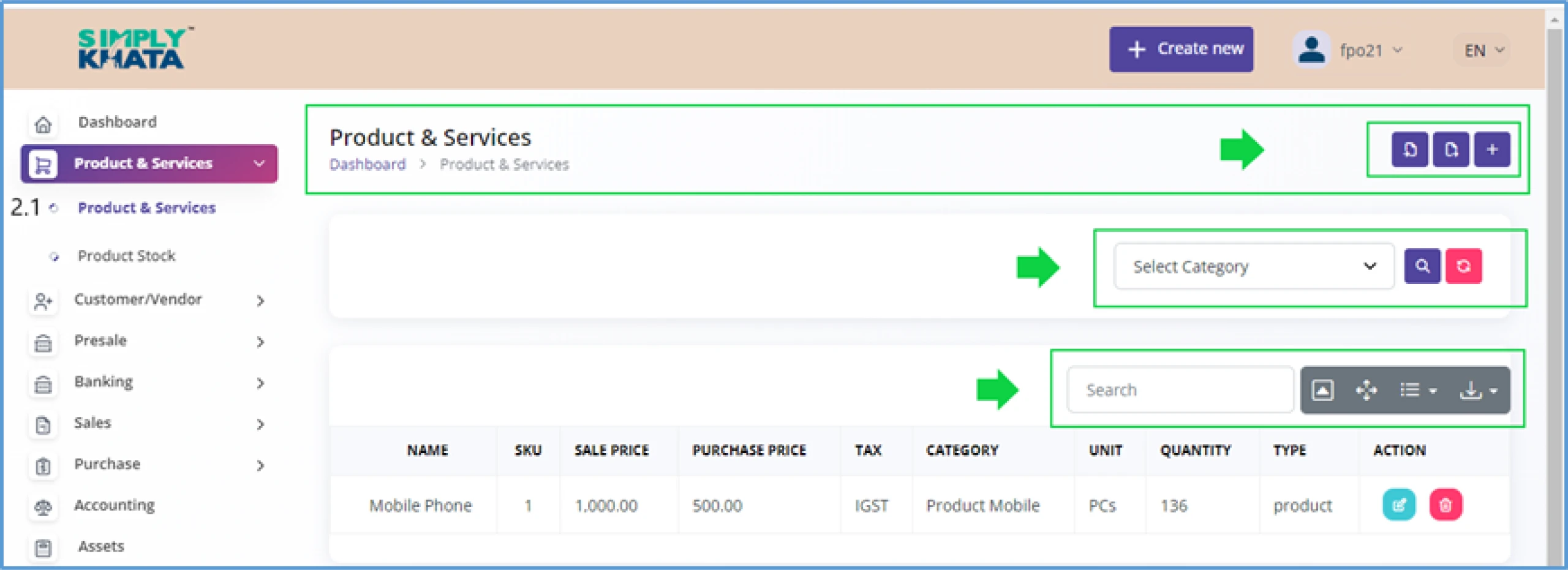Open the Select Category dropdown
The height and width of the screenshot is (570, 1568).
(x=1253, y=266)
